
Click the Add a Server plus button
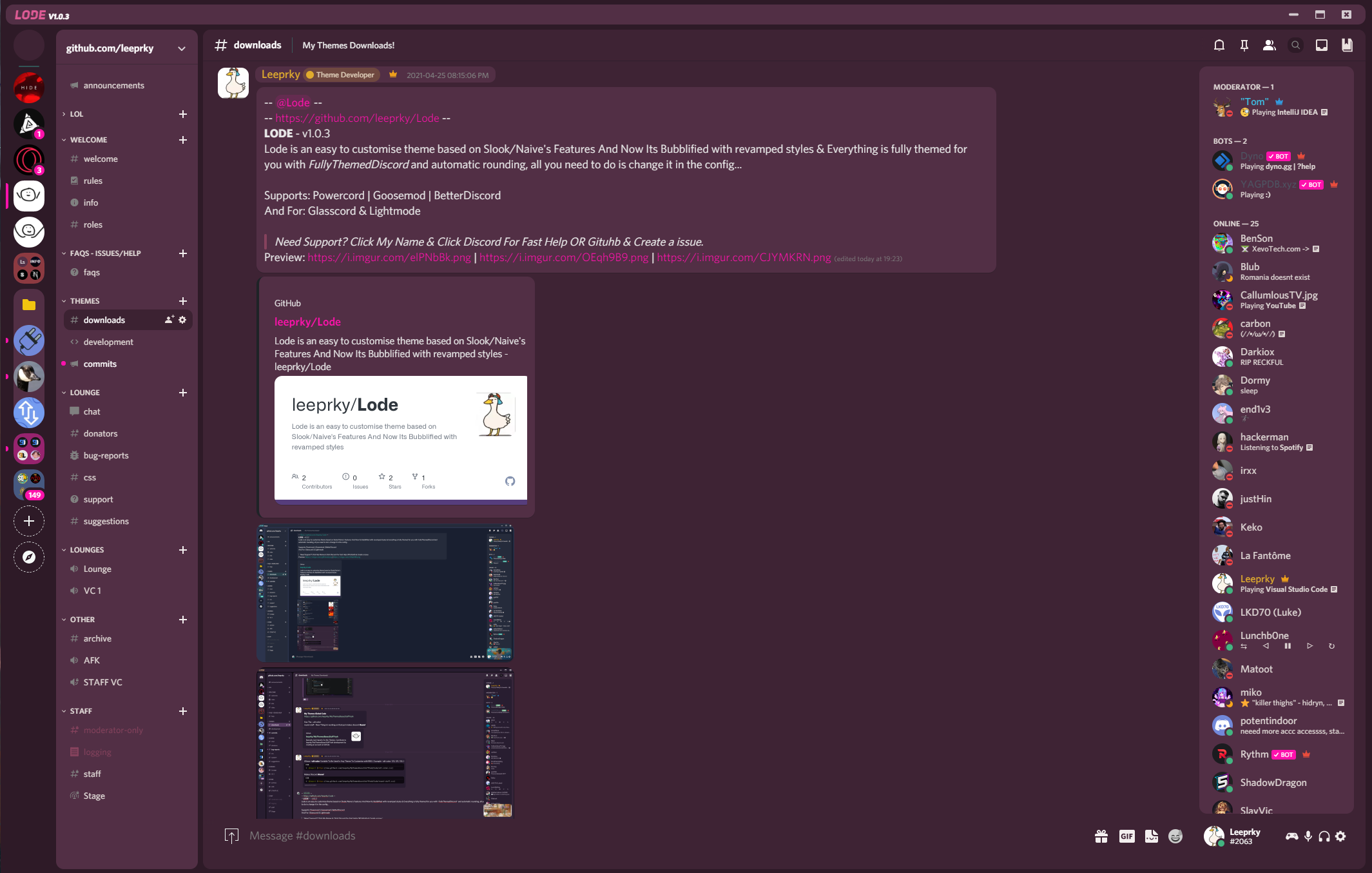[x=29, y=521]
